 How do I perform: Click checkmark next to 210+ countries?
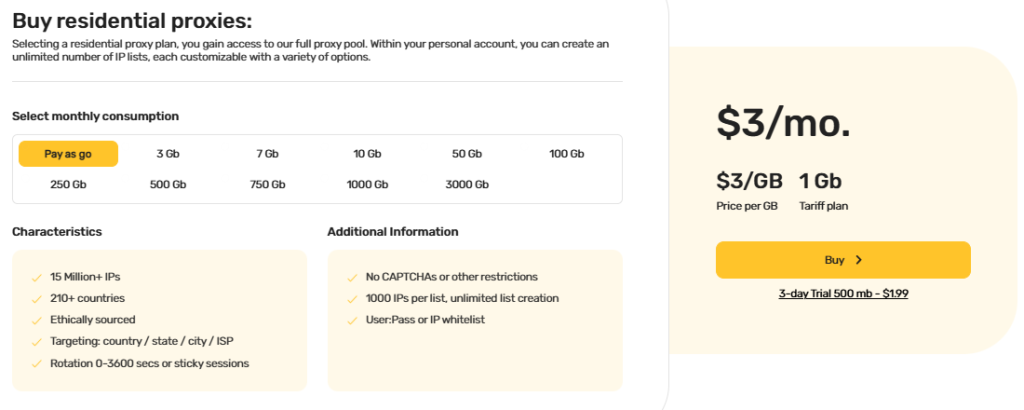click(x=37, y=298)
